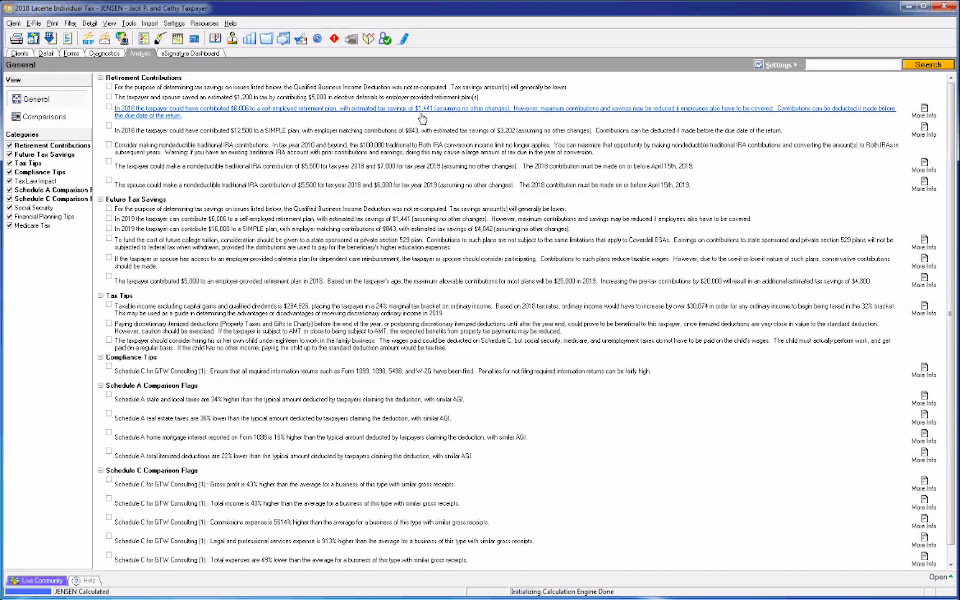Open More Info for Commissions expense flag
Screen dimensions: 960x600
point(923,522)
